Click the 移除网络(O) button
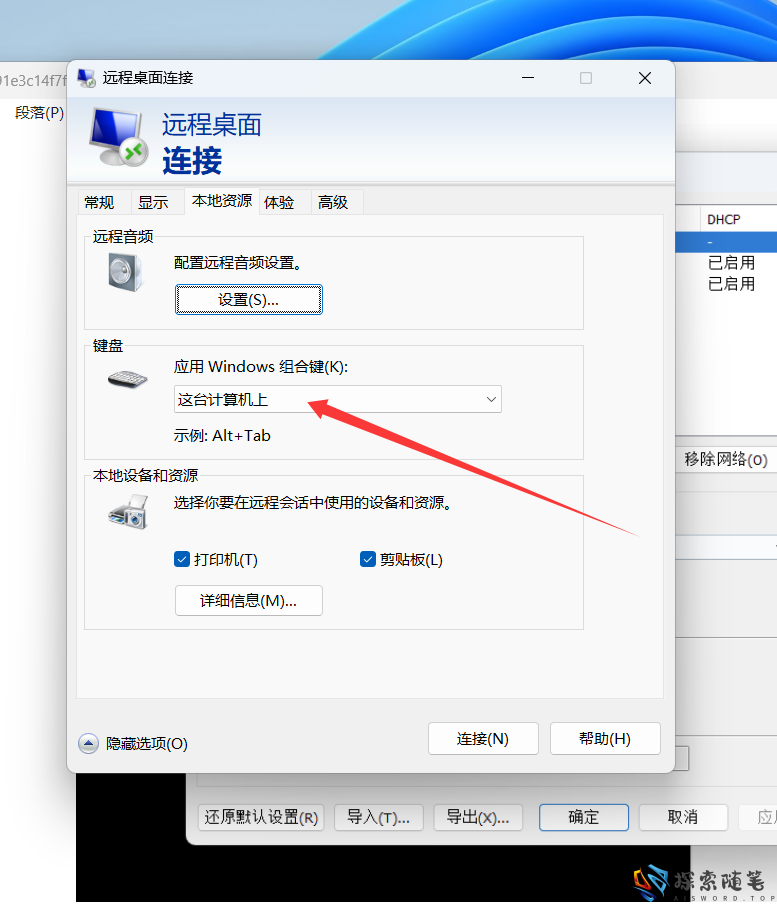777x904 pixels. click(725, 459)
